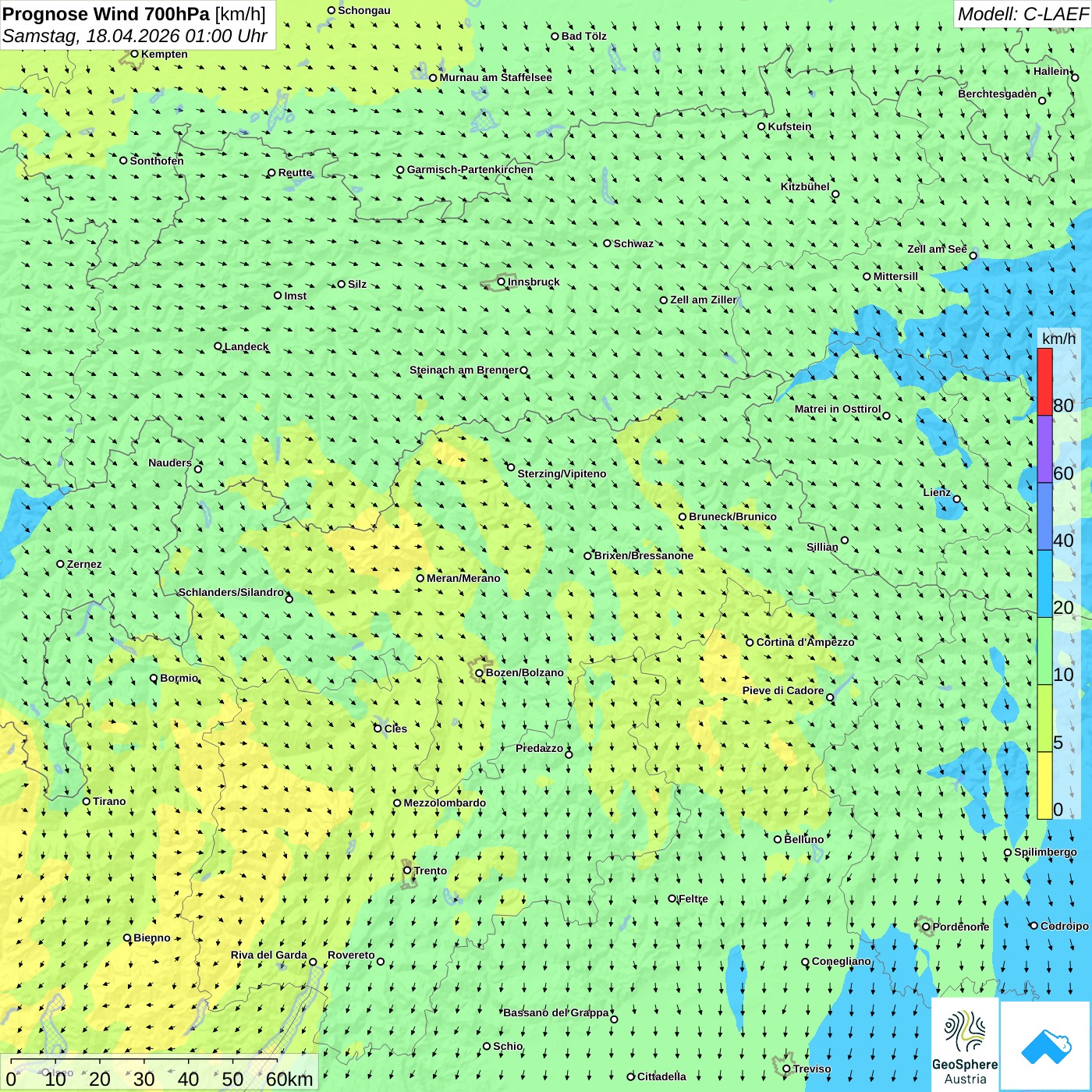The width and height of the screenshot is (1092, 1092).
Task: Click the Cittadella label
Action: [x=661, y=1076]
